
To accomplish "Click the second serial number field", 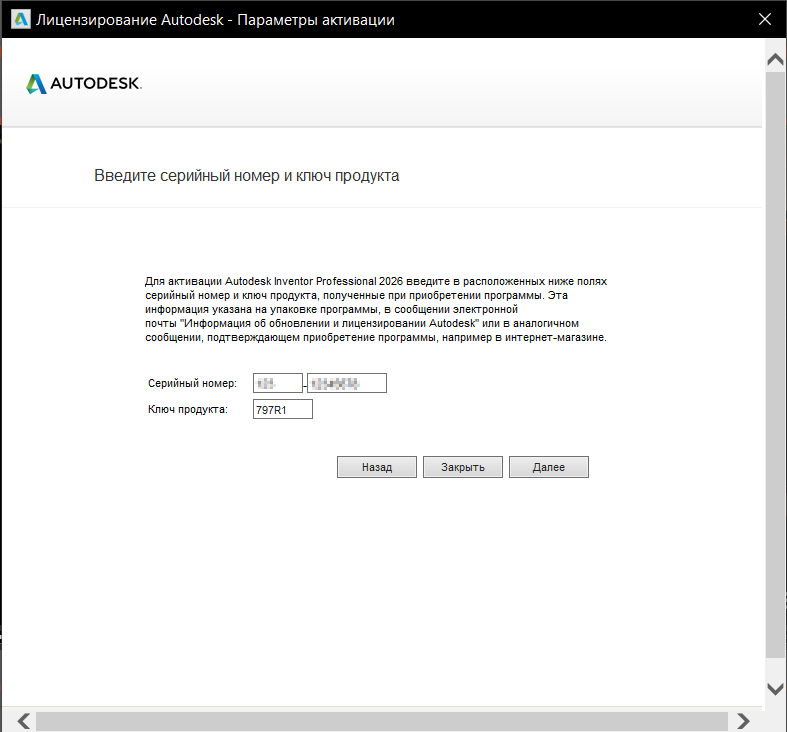I will [x=347, y=383].
